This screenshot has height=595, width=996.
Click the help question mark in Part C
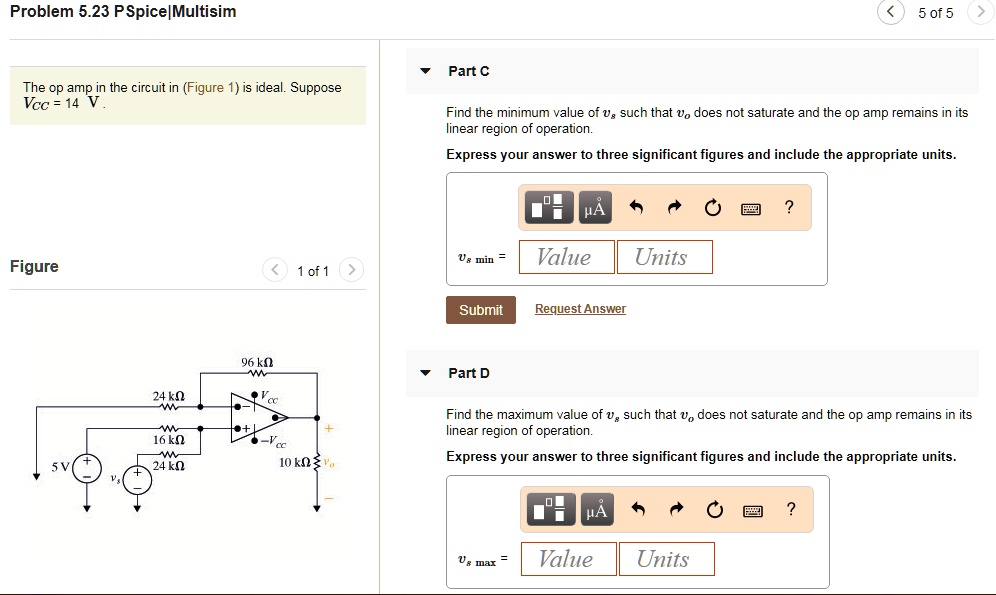point(789,207)
